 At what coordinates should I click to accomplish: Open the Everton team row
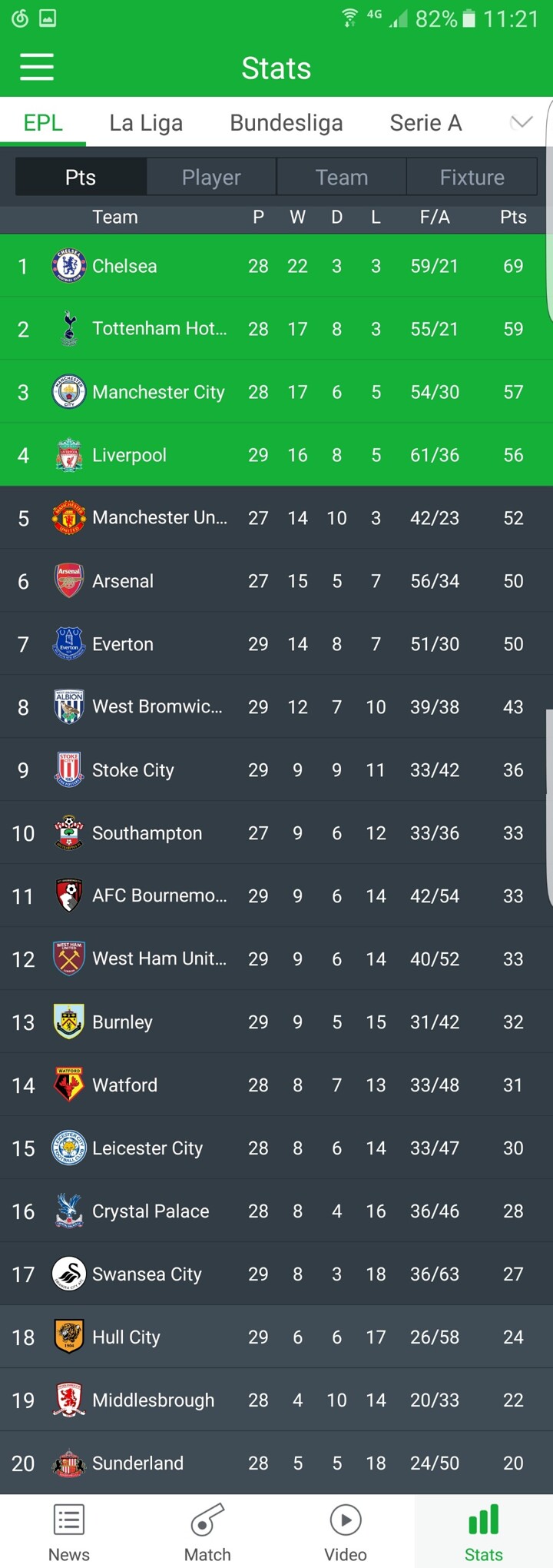(x=276, y=644)
